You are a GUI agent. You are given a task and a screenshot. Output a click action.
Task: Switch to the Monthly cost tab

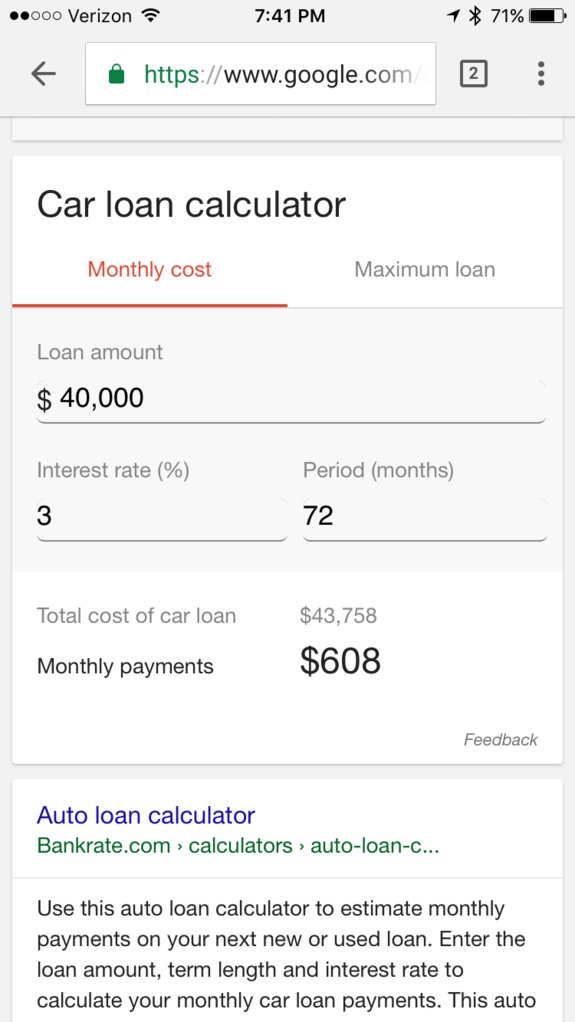149,269
